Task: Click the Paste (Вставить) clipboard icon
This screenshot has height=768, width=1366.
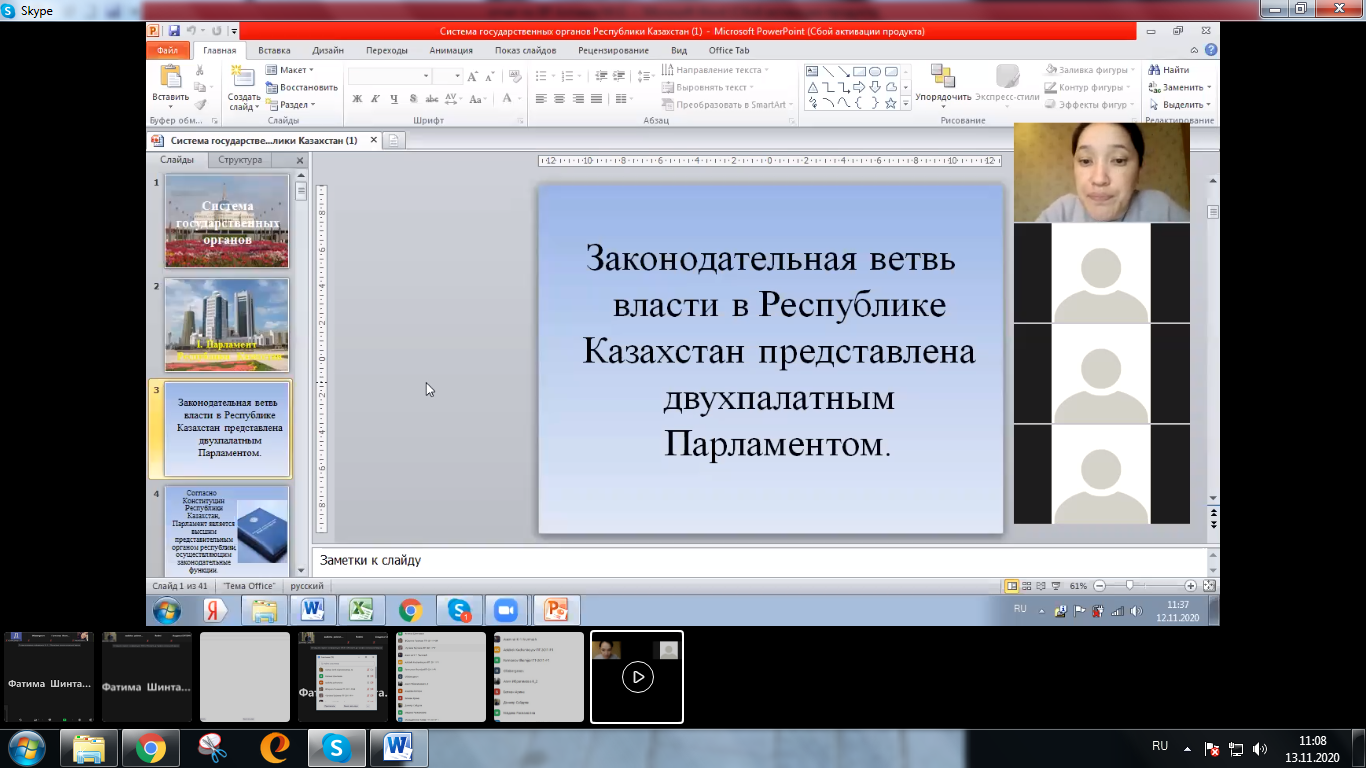Action: coord(170,76)
